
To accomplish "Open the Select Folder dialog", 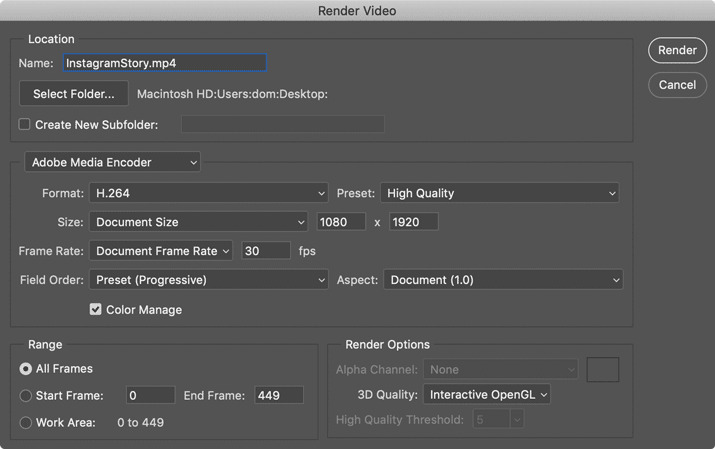I will pyautogui.click(x=74, y=94).
